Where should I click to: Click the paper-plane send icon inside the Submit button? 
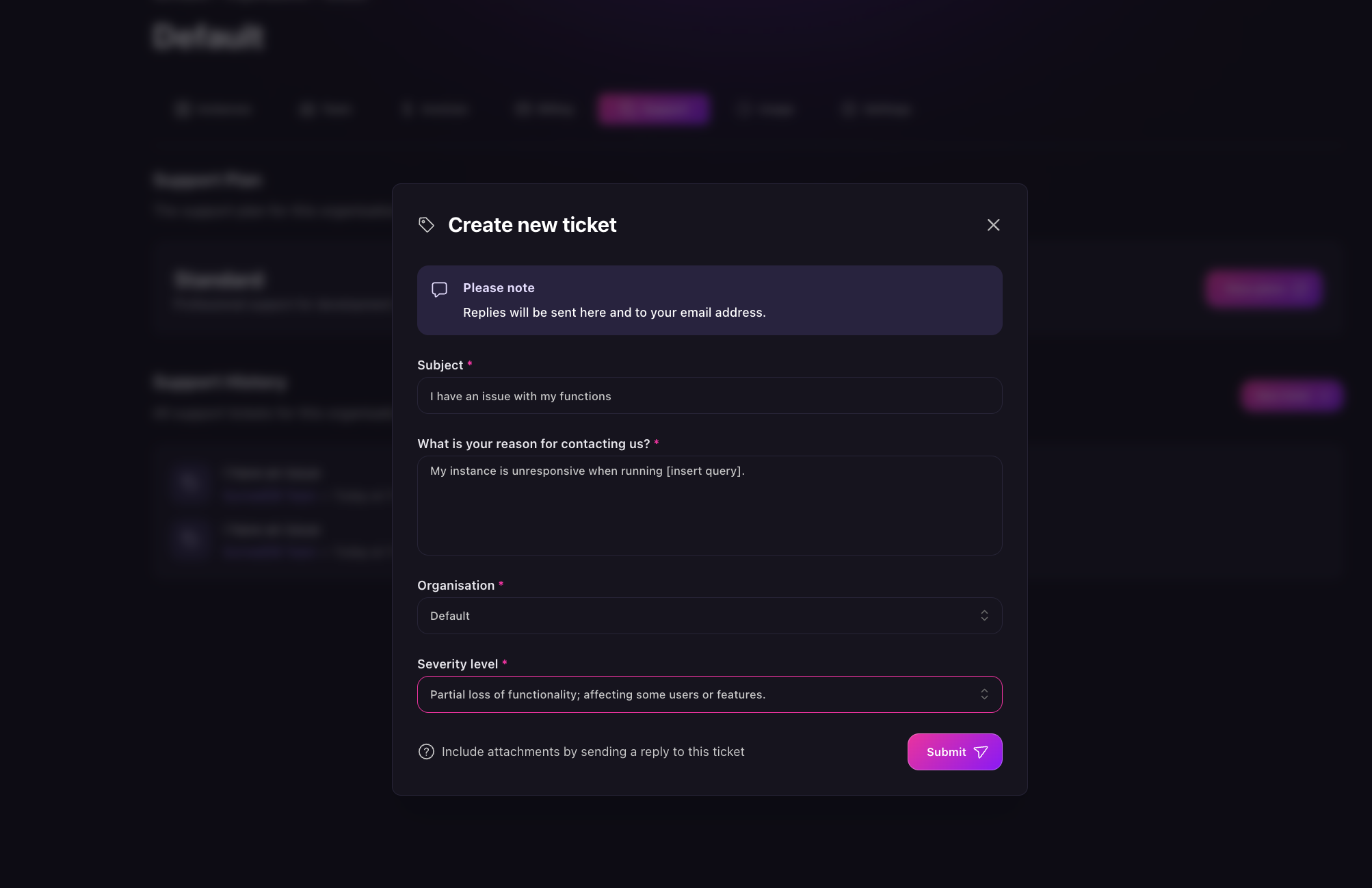pyautogui.click(x=981, y=751)
